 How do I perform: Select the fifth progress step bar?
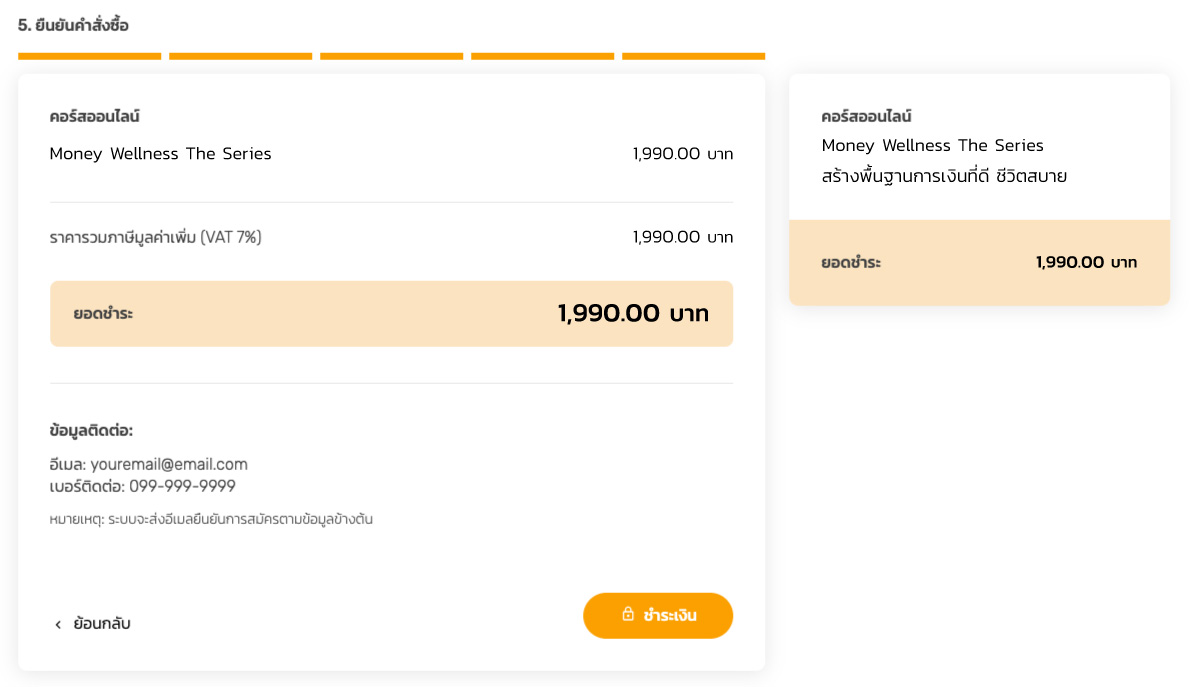click(x=693, y=56)
